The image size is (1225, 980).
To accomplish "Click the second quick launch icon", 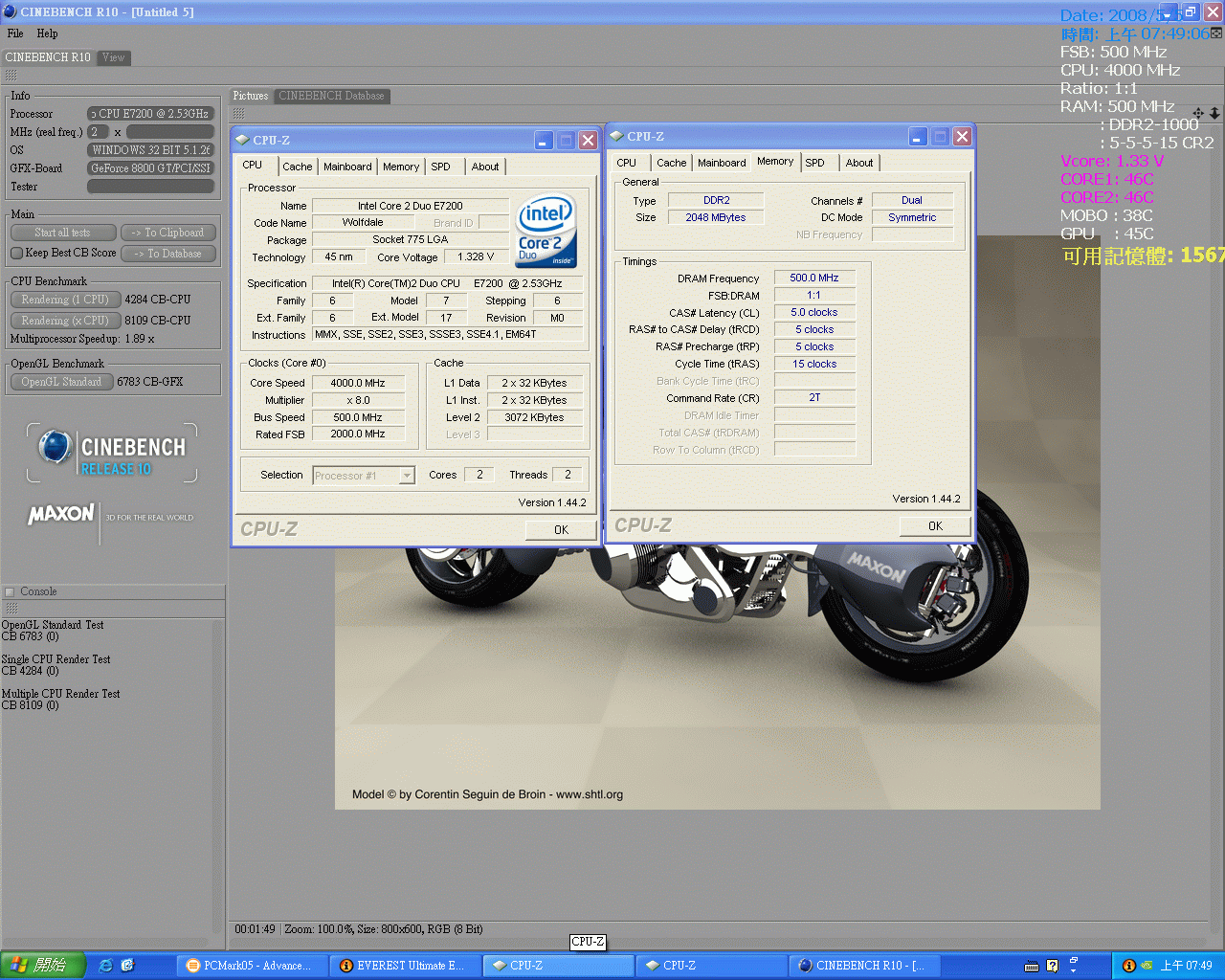I will click(127, 966).
